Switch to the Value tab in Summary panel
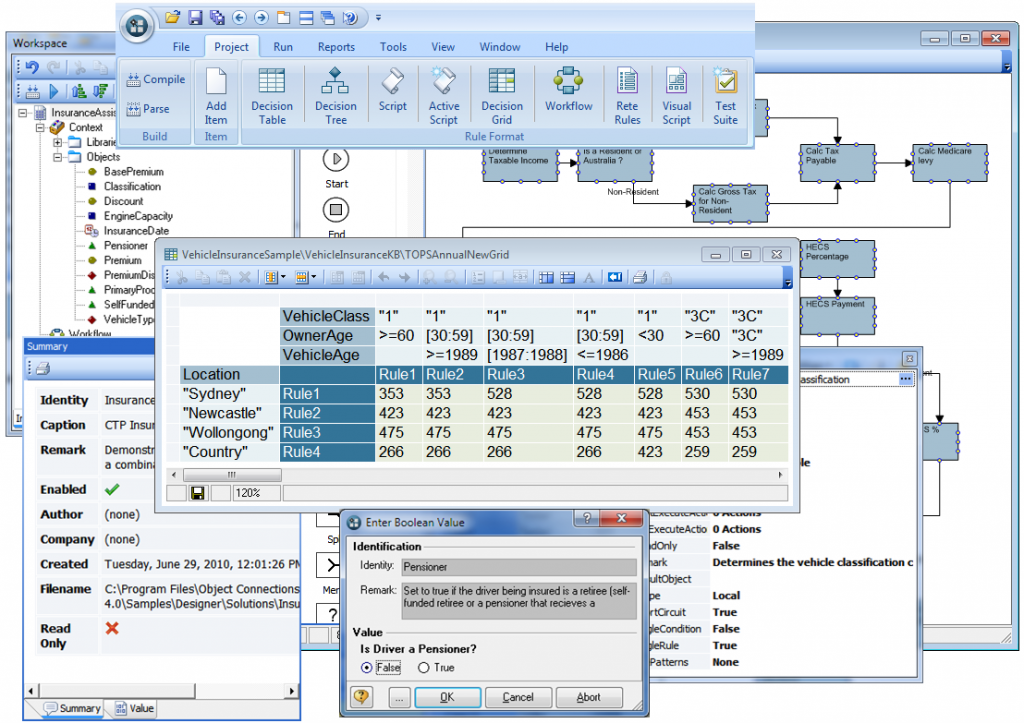 point(134,709)
